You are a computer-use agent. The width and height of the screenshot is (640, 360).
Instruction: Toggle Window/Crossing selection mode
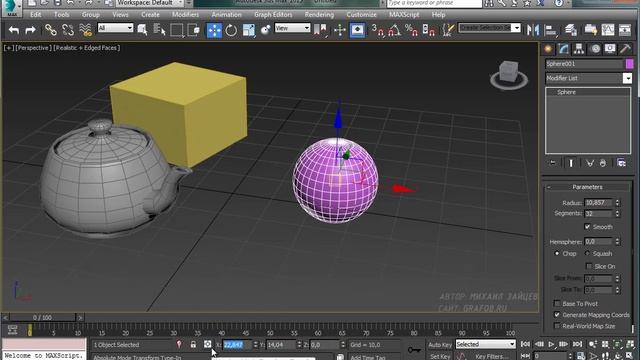click(x=193, y=30)
